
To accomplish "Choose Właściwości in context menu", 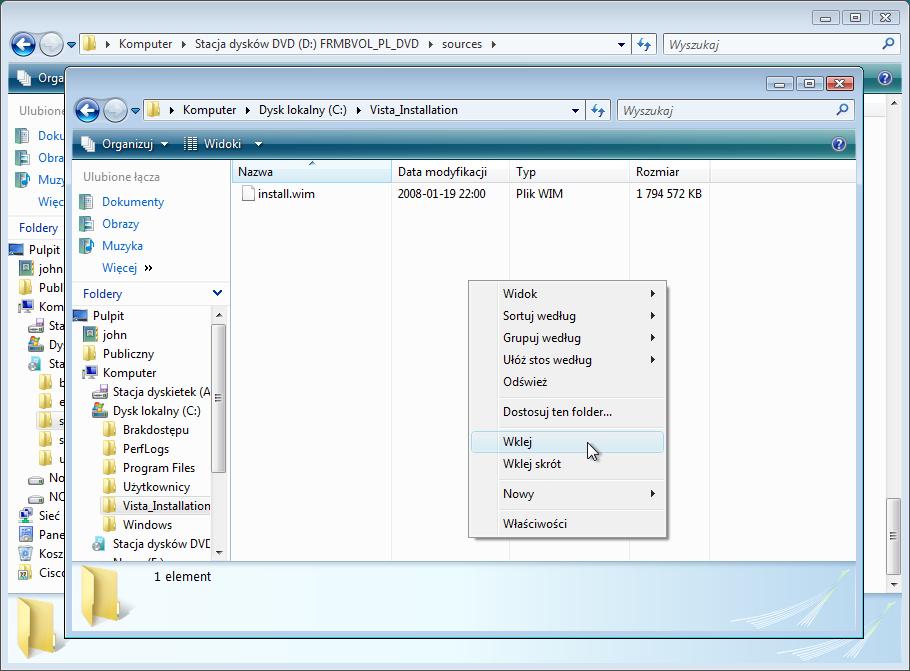I will tap(568, 524).
